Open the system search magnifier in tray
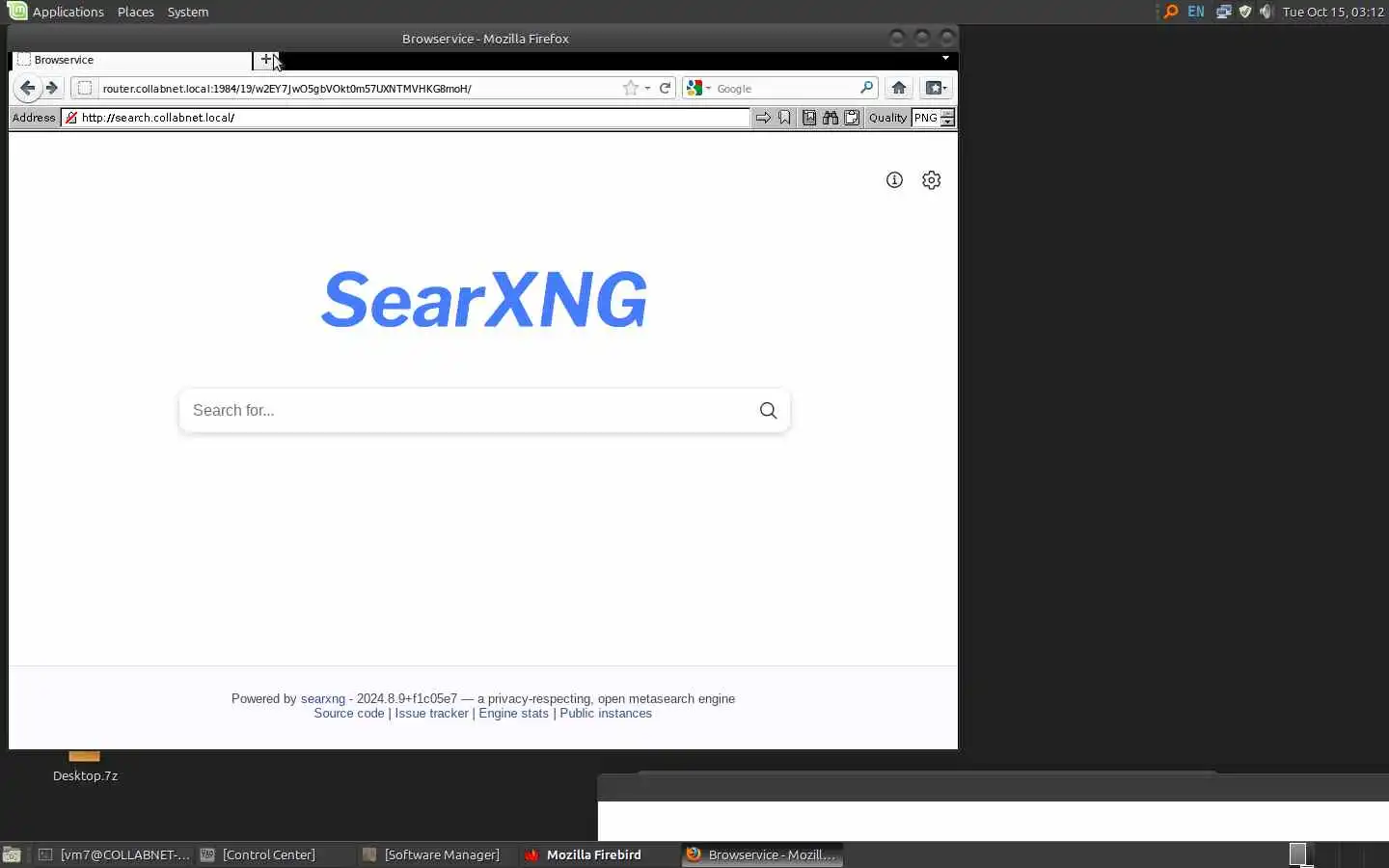This screenshot has width=1389, height=868. tap(1171, 12)
